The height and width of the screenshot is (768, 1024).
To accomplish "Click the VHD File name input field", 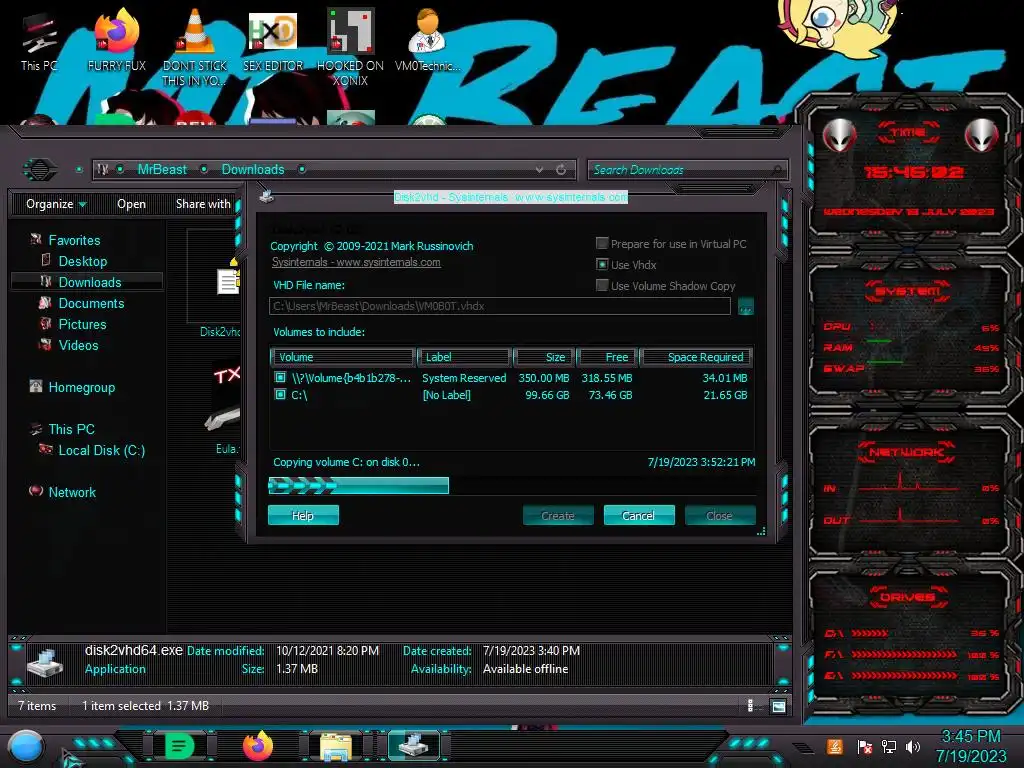I will pyautogui.click(x=500, y=306).
